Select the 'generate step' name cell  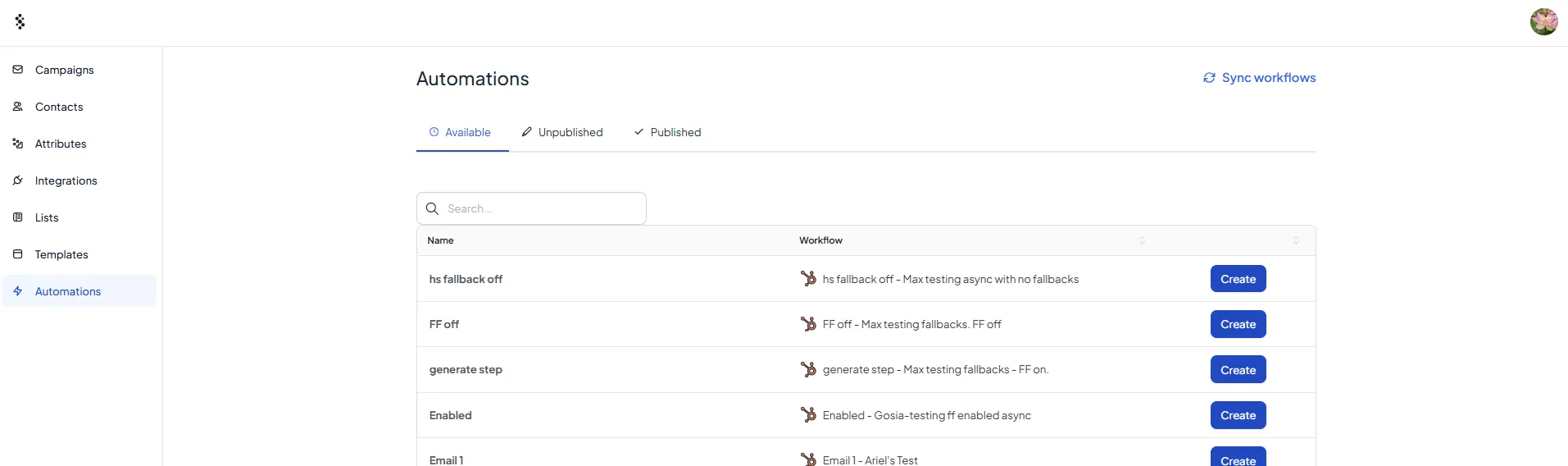466,369
